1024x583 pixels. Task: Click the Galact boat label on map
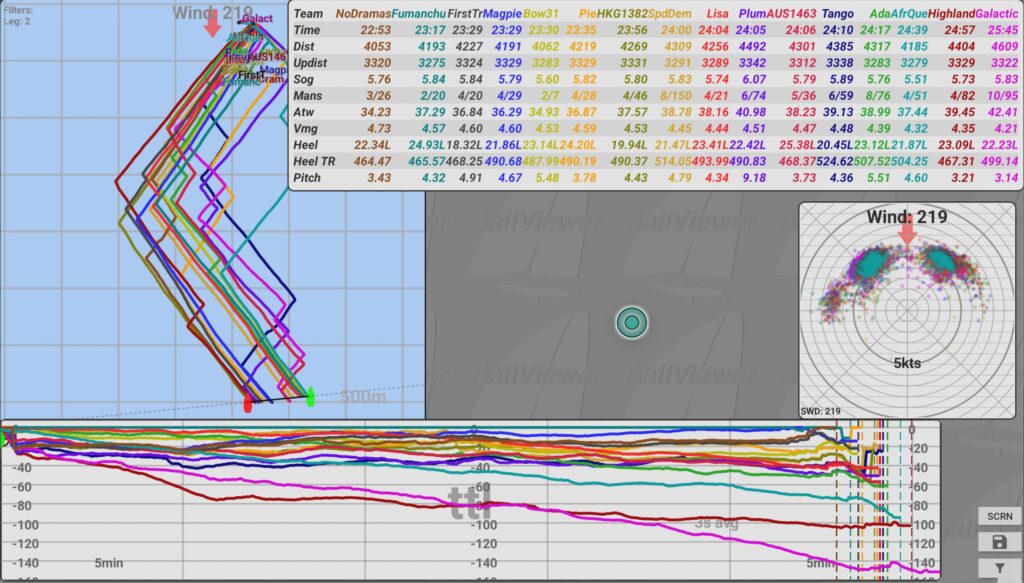[257, 19]
